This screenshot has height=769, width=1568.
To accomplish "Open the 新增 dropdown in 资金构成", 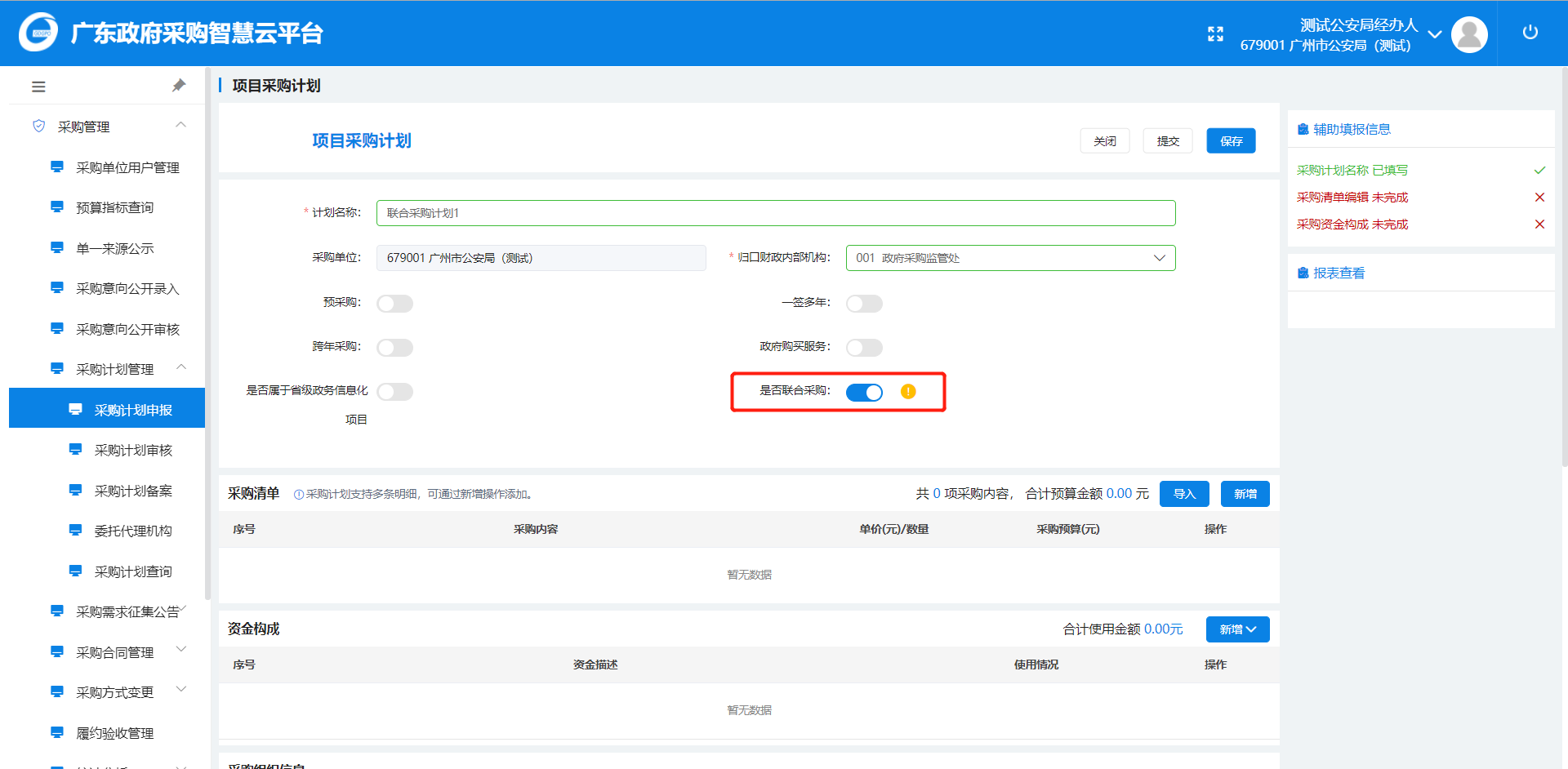I will [1237, 629].
